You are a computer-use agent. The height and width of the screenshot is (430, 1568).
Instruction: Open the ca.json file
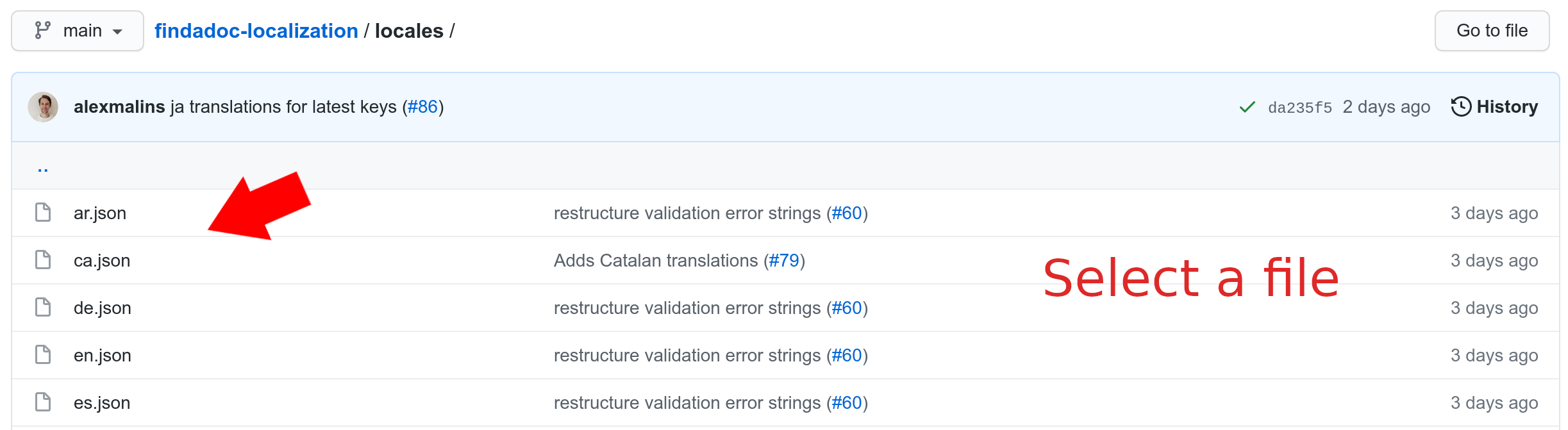[x=102, y=260]
